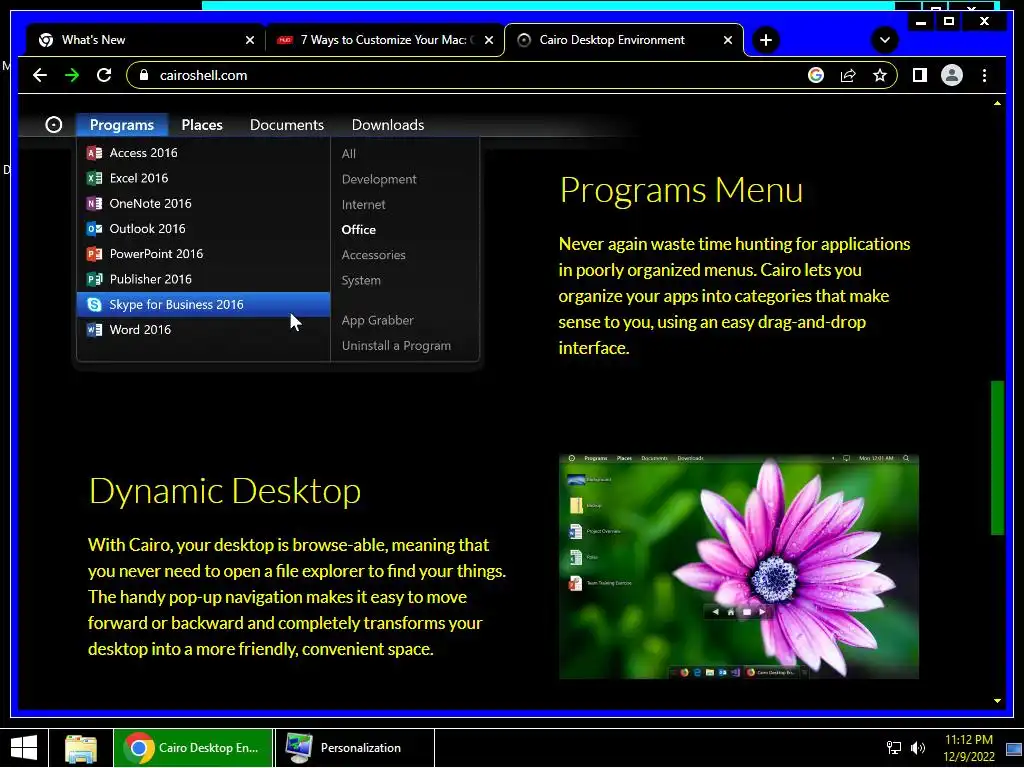The image size is (1024, 768).
Task: Click the scrollbar up arrow
Action: tap(997, 103)
